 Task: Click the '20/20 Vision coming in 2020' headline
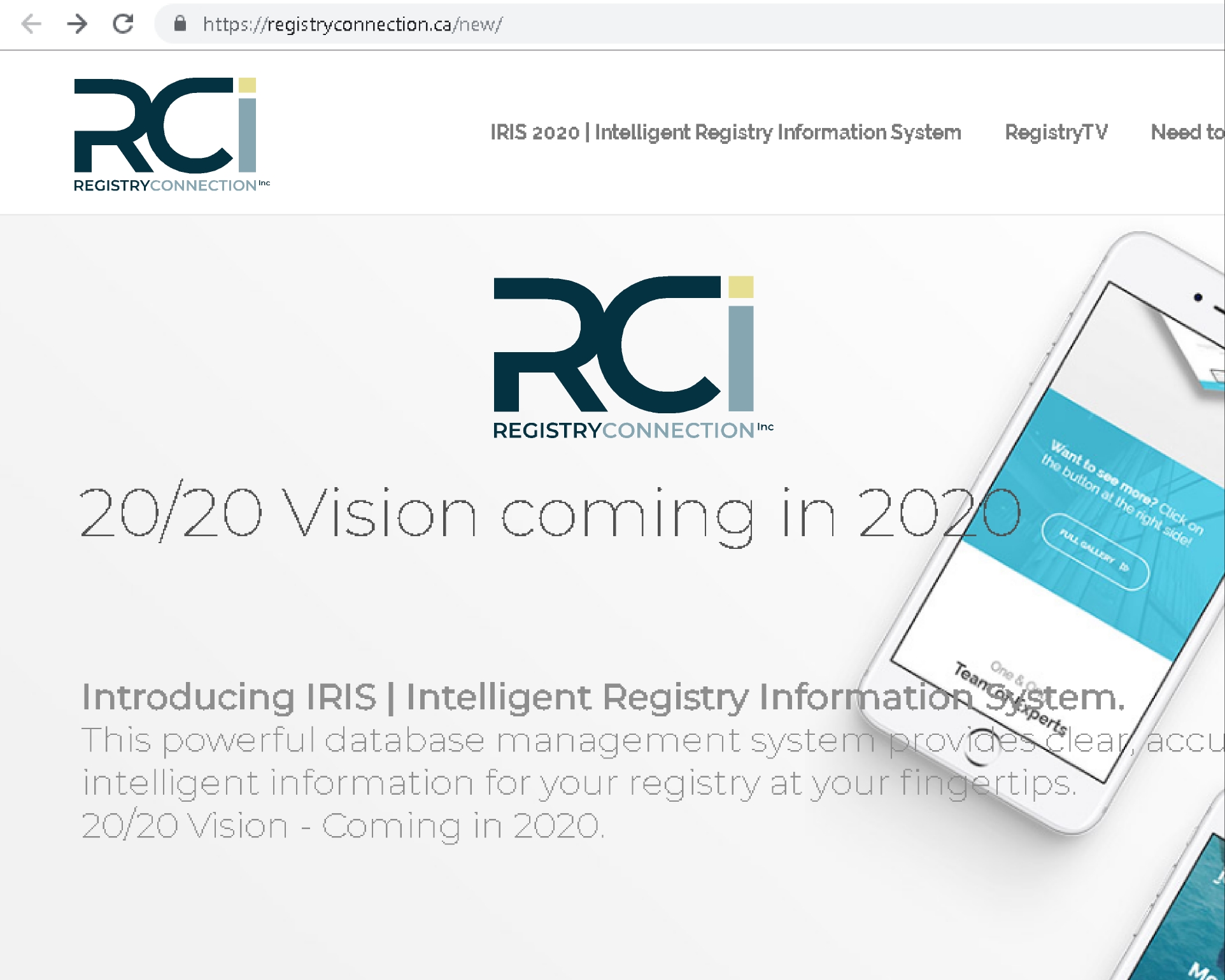tap(551, 513)
